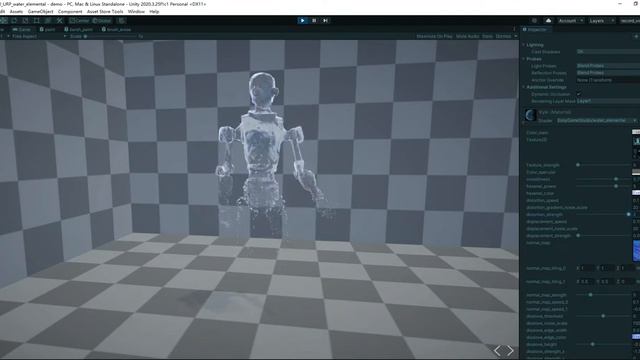The width and height of the screenshot is (640, 360).
Task: Open the cloud services icon
Action: pyautogui.click(x=548, y=20)
